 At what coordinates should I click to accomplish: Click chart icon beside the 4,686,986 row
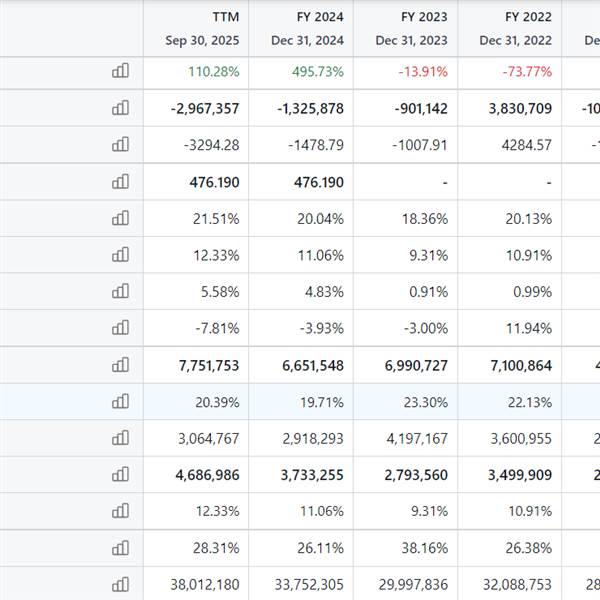tap(121, 475)
